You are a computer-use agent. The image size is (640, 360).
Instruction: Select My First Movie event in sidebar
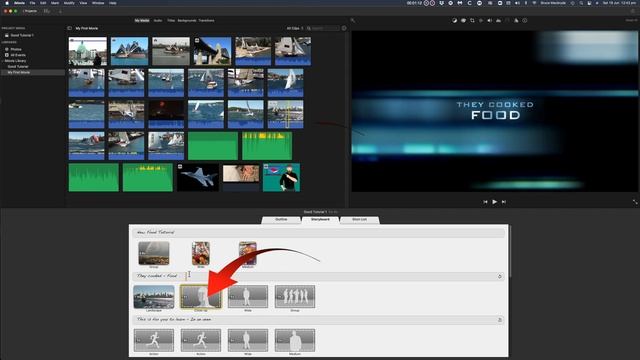pos(19,72)
